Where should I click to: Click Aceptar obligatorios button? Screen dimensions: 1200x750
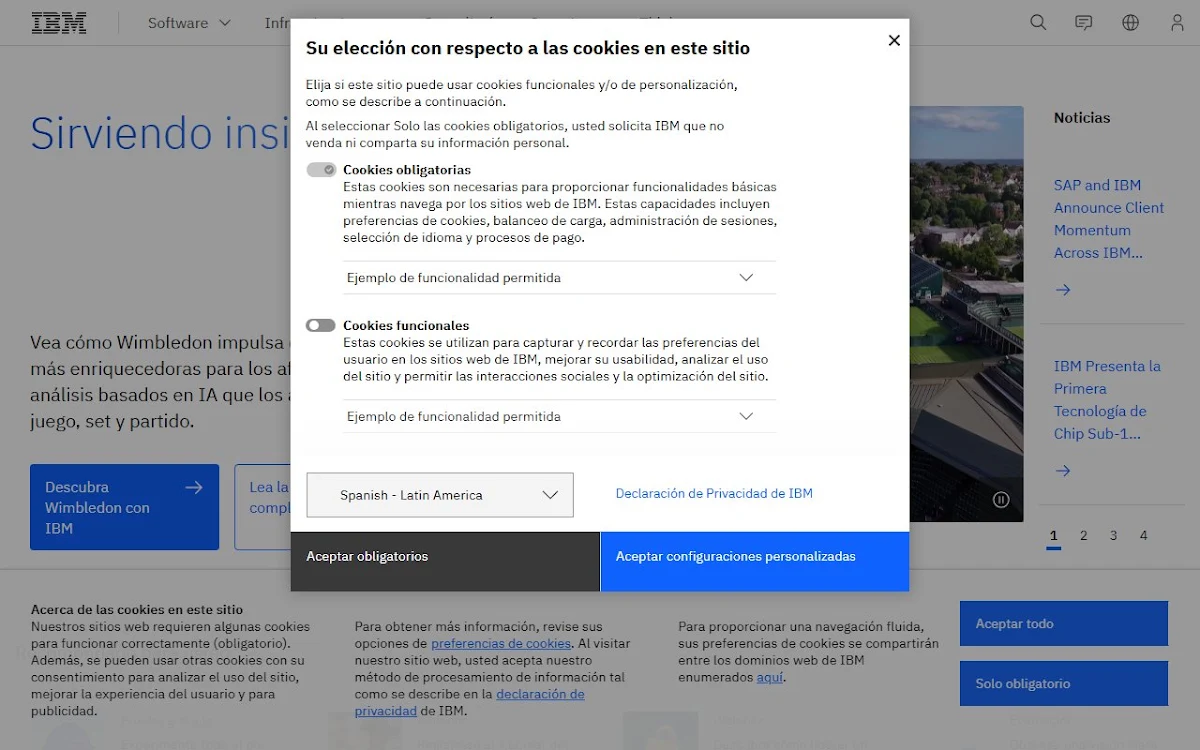point(445,561)
